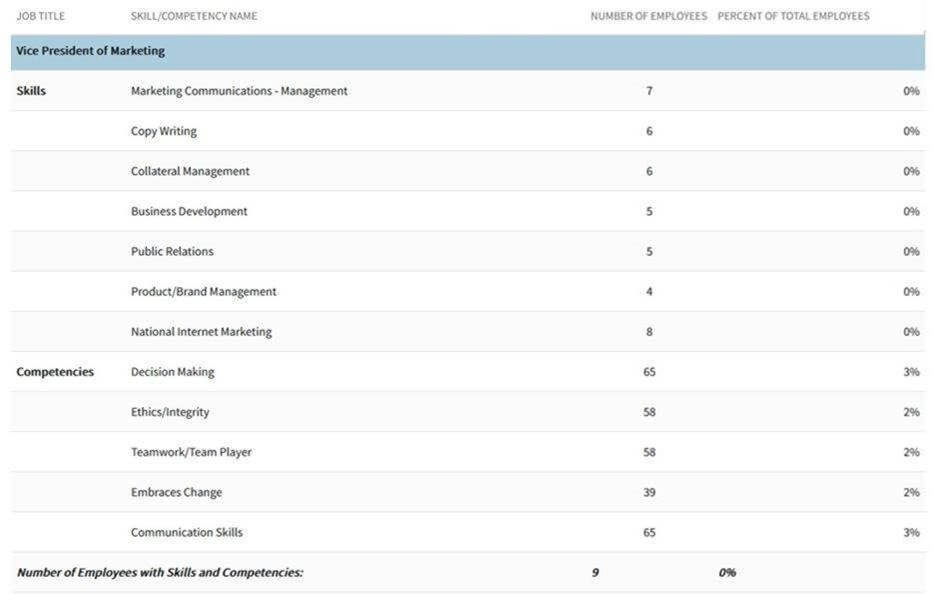Click the Skills section label
The height and width of the screenshot is (594, 934).
(31, 91)
